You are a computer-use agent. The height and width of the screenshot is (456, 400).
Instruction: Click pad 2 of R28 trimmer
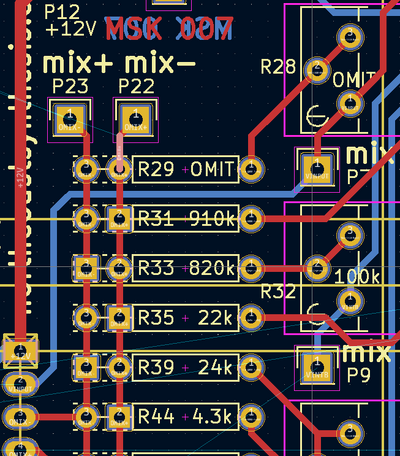317,70
